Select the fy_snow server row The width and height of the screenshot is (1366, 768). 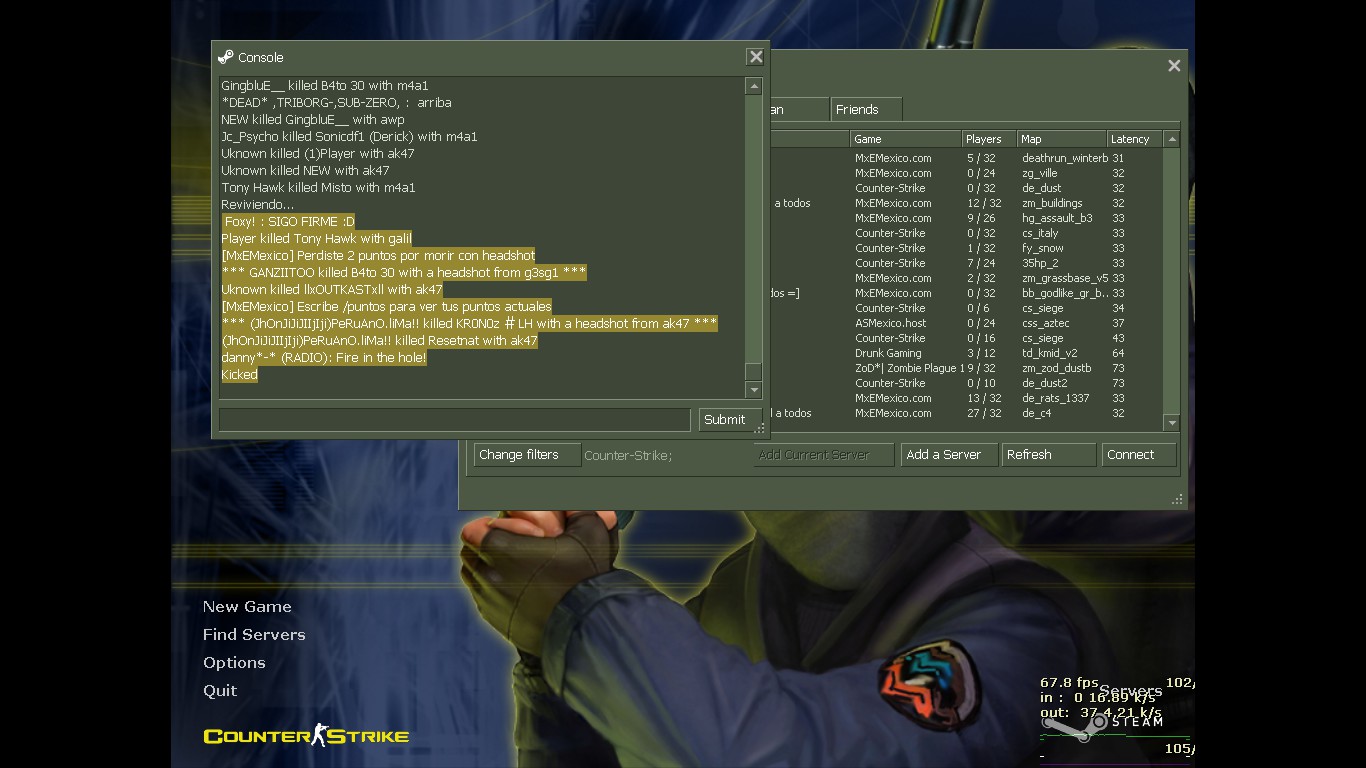coord(965,248)
